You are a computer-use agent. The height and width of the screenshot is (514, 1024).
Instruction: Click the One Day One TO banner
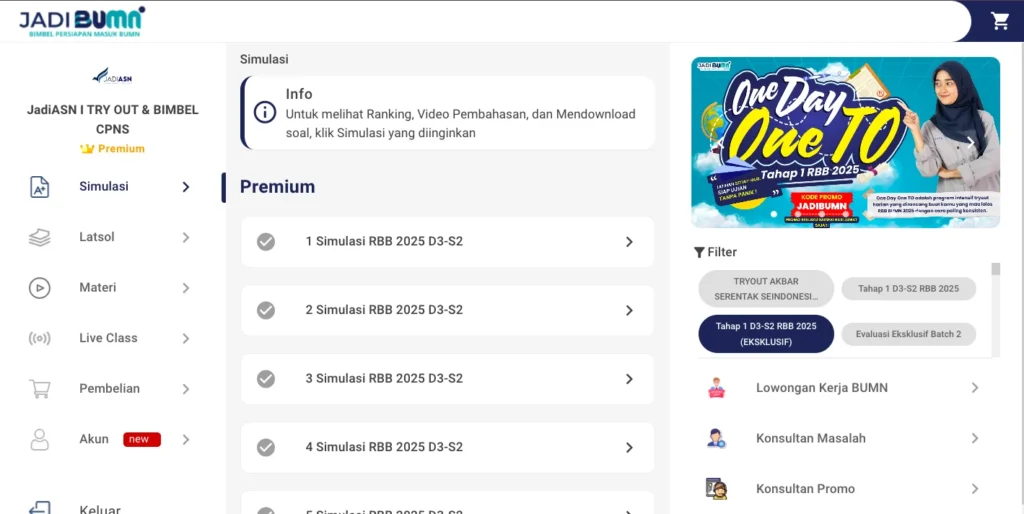click(845, 142)
